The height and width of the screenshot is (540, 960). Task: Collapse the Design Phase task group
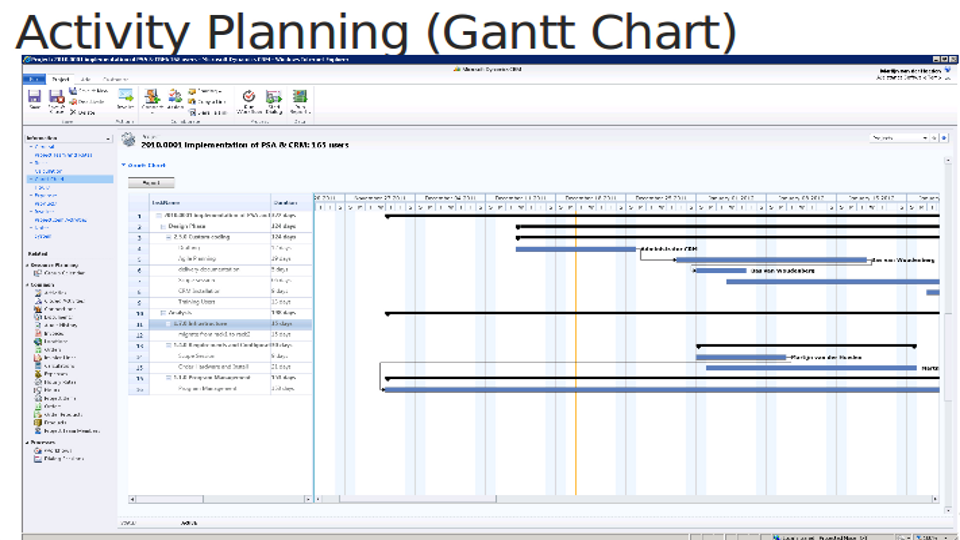pos(163,227)
